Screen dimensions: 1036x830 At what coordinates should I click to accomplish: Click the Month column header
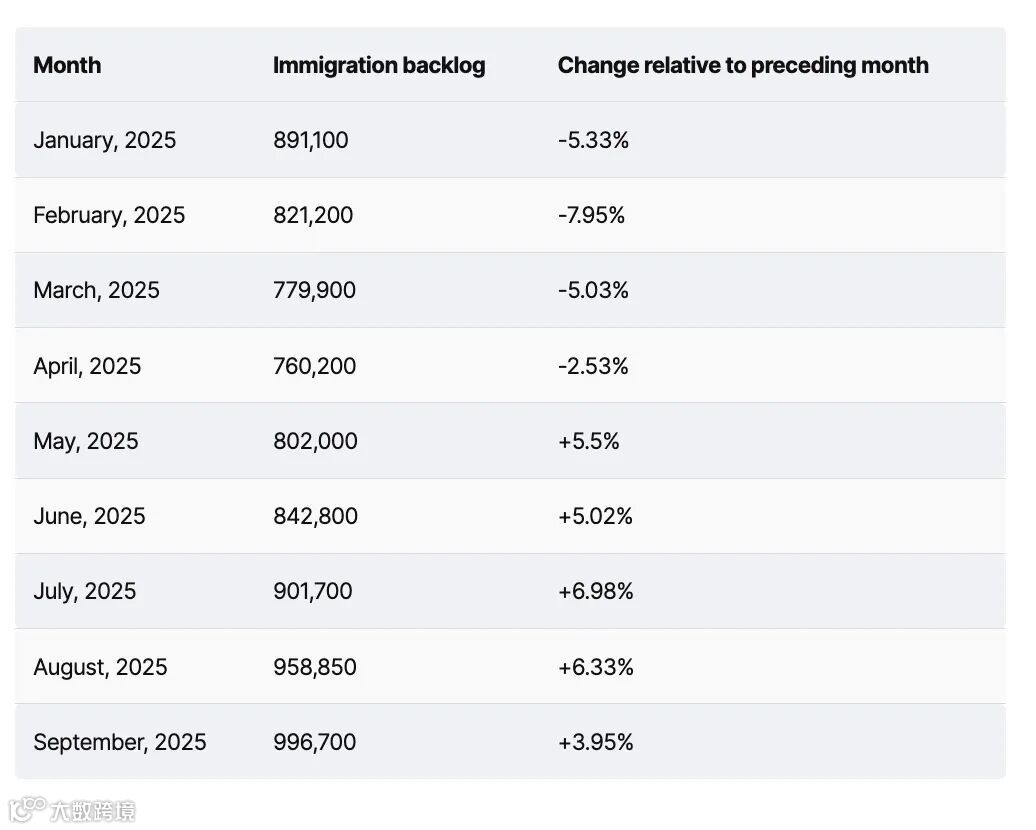[x=67, y=65]
